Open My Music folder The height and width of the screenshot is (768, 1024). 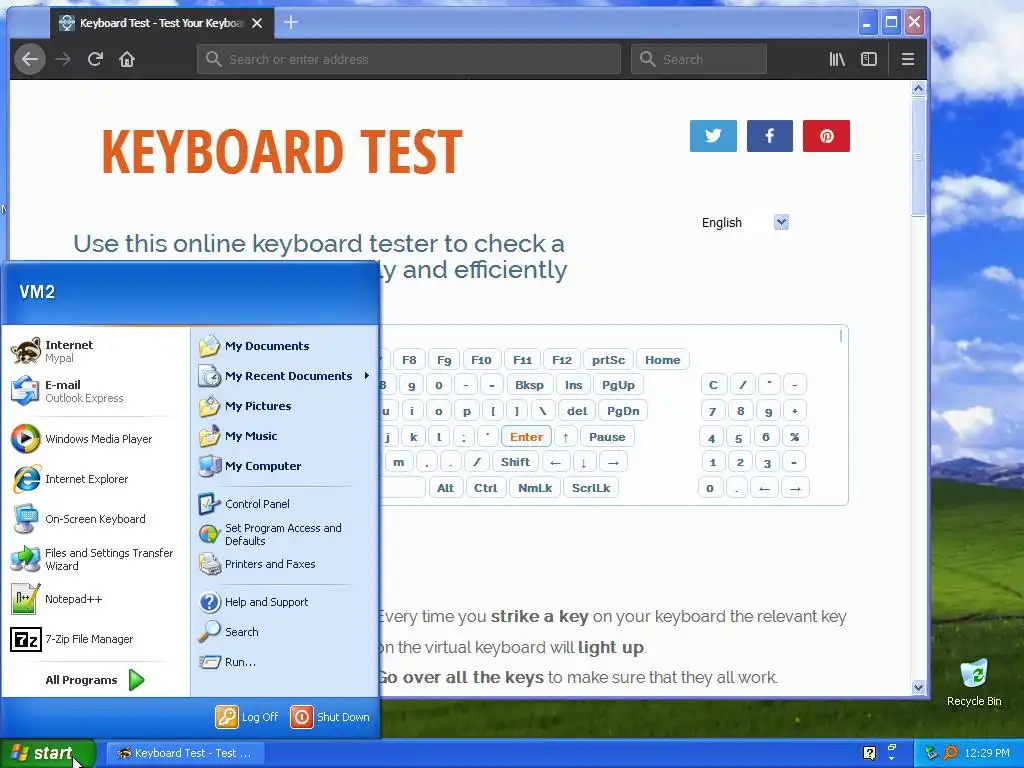pos(239,436)
